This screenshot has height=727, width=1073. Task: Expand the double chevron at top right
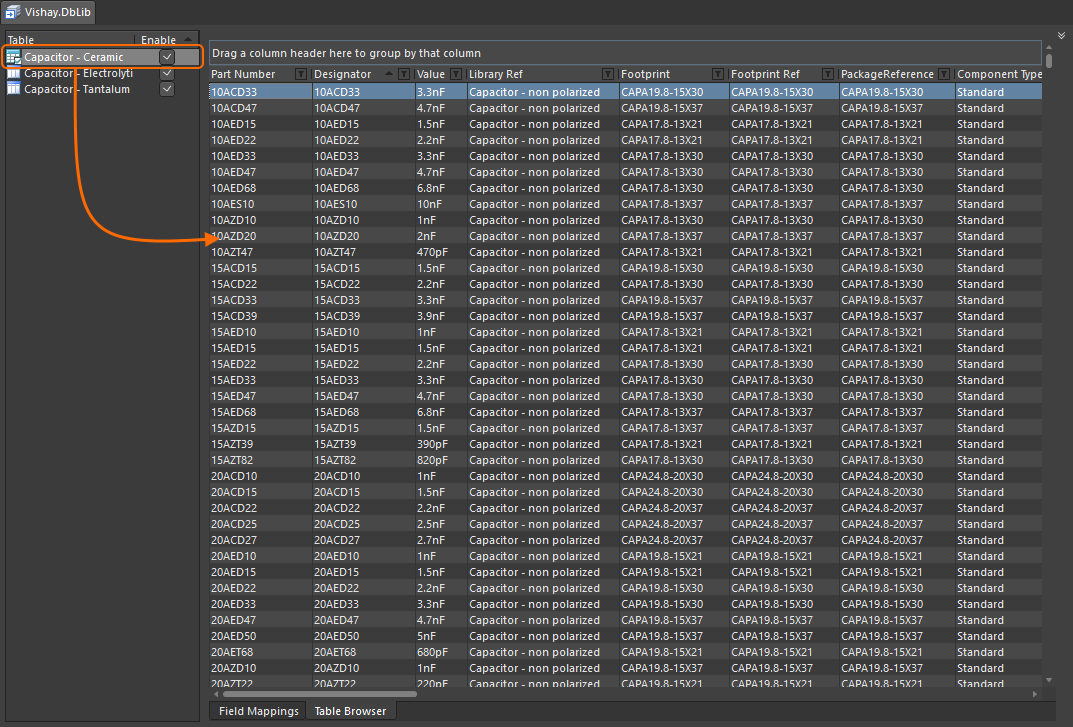click(x=1061, y=35)
